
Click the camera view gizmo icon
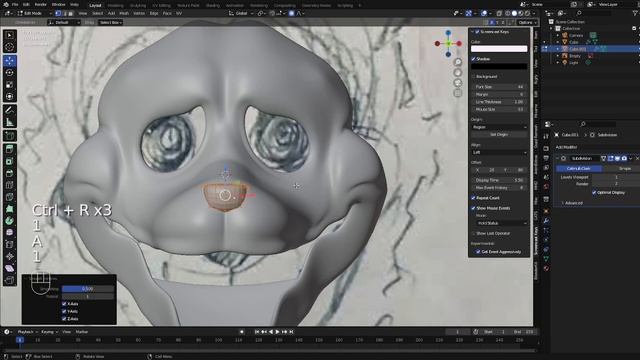click(458, 83)
